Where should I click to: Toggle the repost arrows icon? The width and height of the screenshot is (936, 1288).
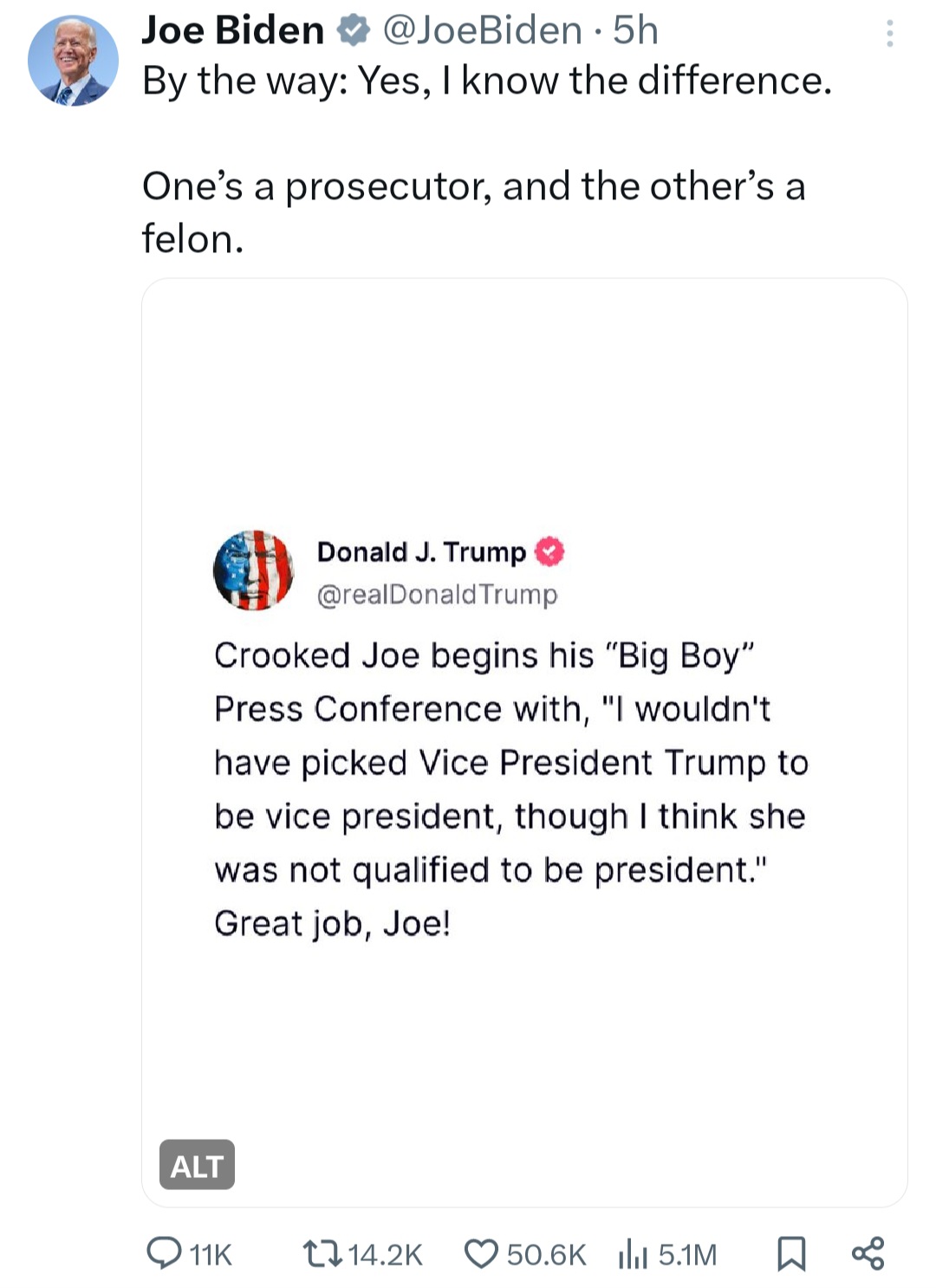tap(322, 1253)
